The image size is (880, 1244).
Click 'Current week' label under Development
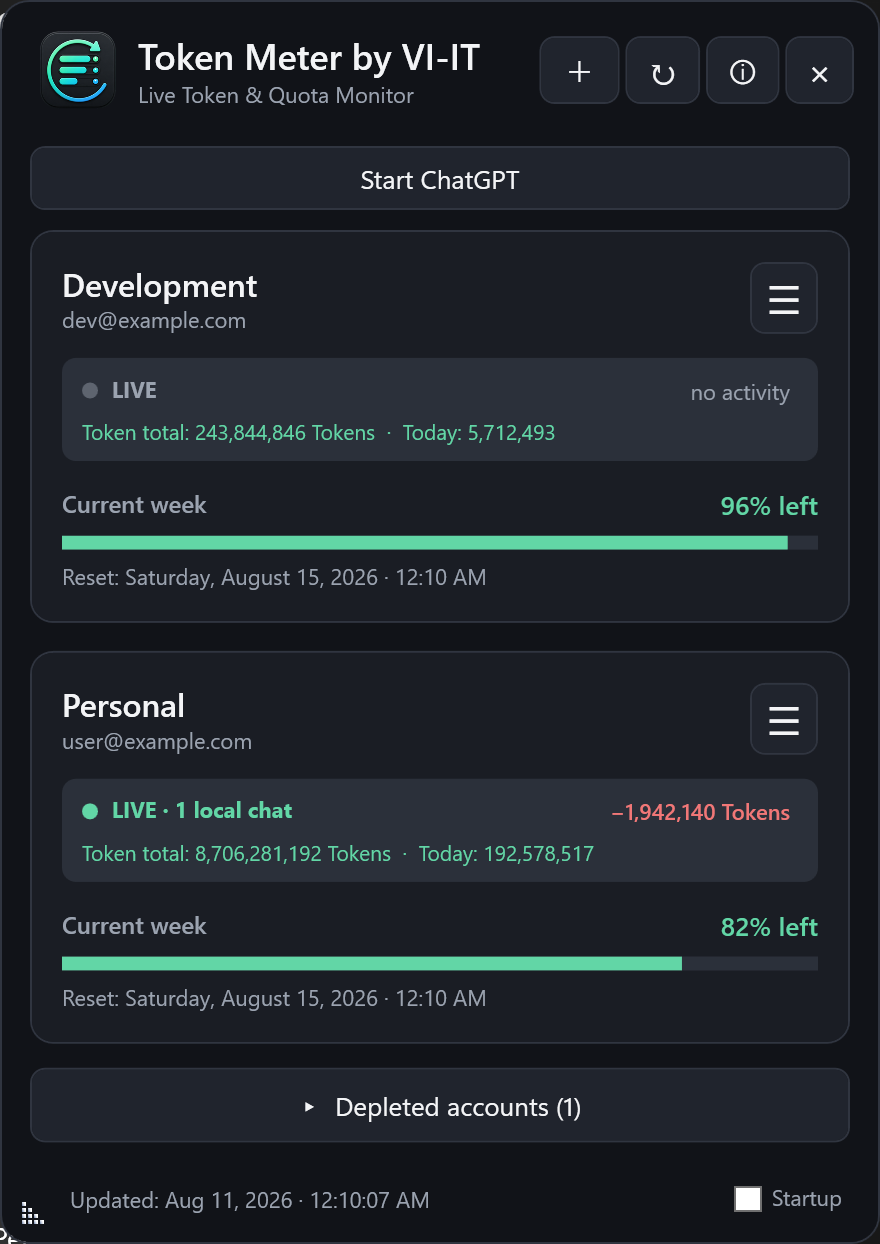click(x=134, y=505)
